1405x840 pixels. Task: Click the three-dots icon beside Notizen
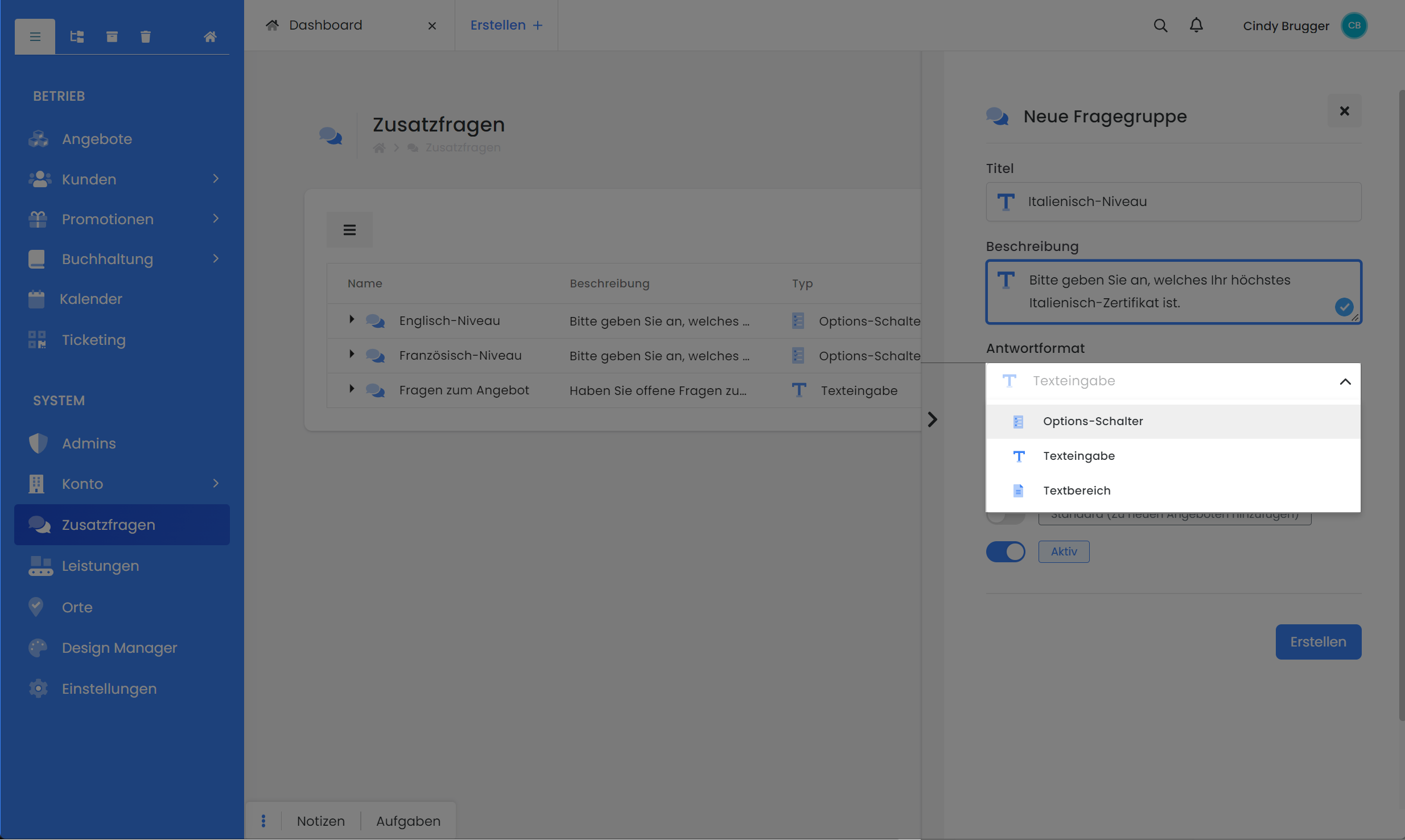[263, 821]
